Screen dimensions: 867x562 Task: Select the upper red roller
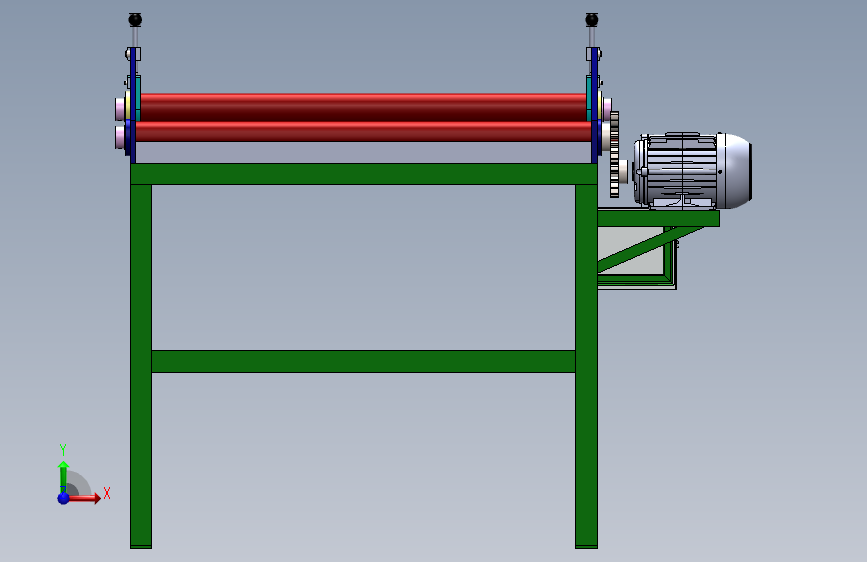coord(363,107)
